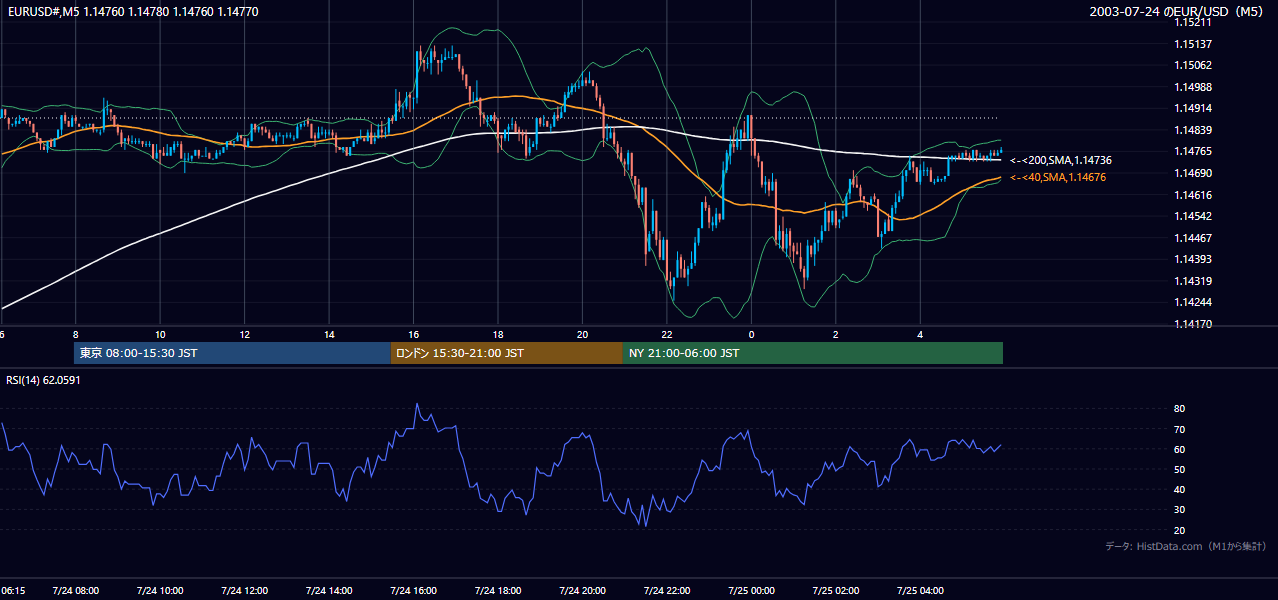
Task: Click price level 1.14690 on the axis
Action: click(1192, 173)
